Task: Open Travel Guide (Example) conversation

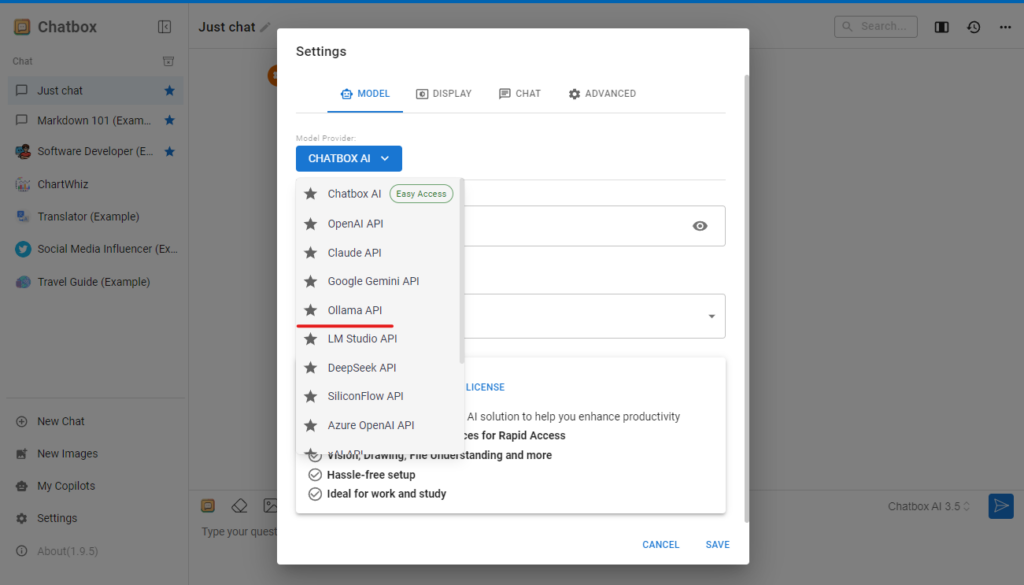Action: click(x=95, y=282)
